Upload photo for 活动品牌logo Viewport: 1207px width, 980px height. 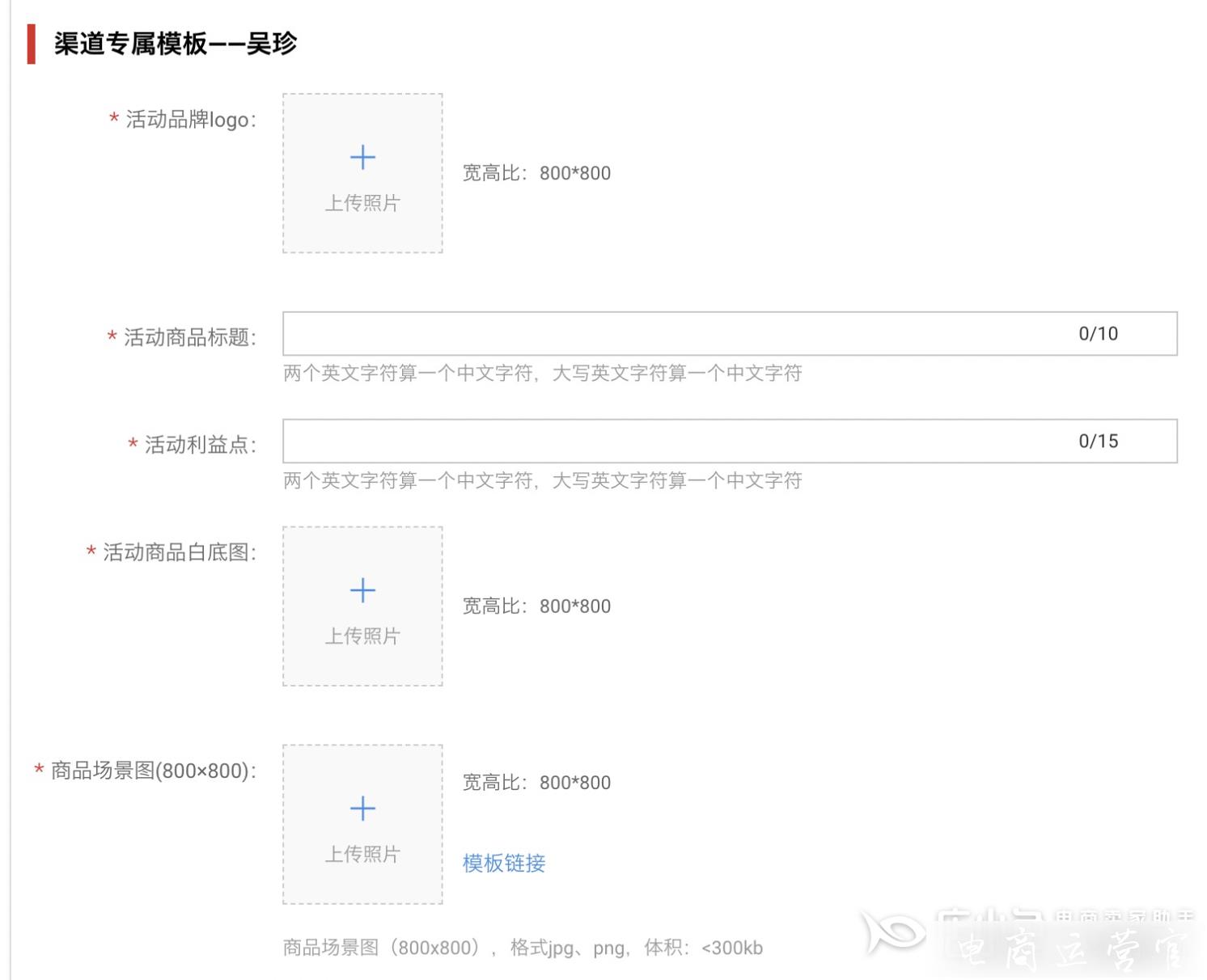tap(362, 173)
